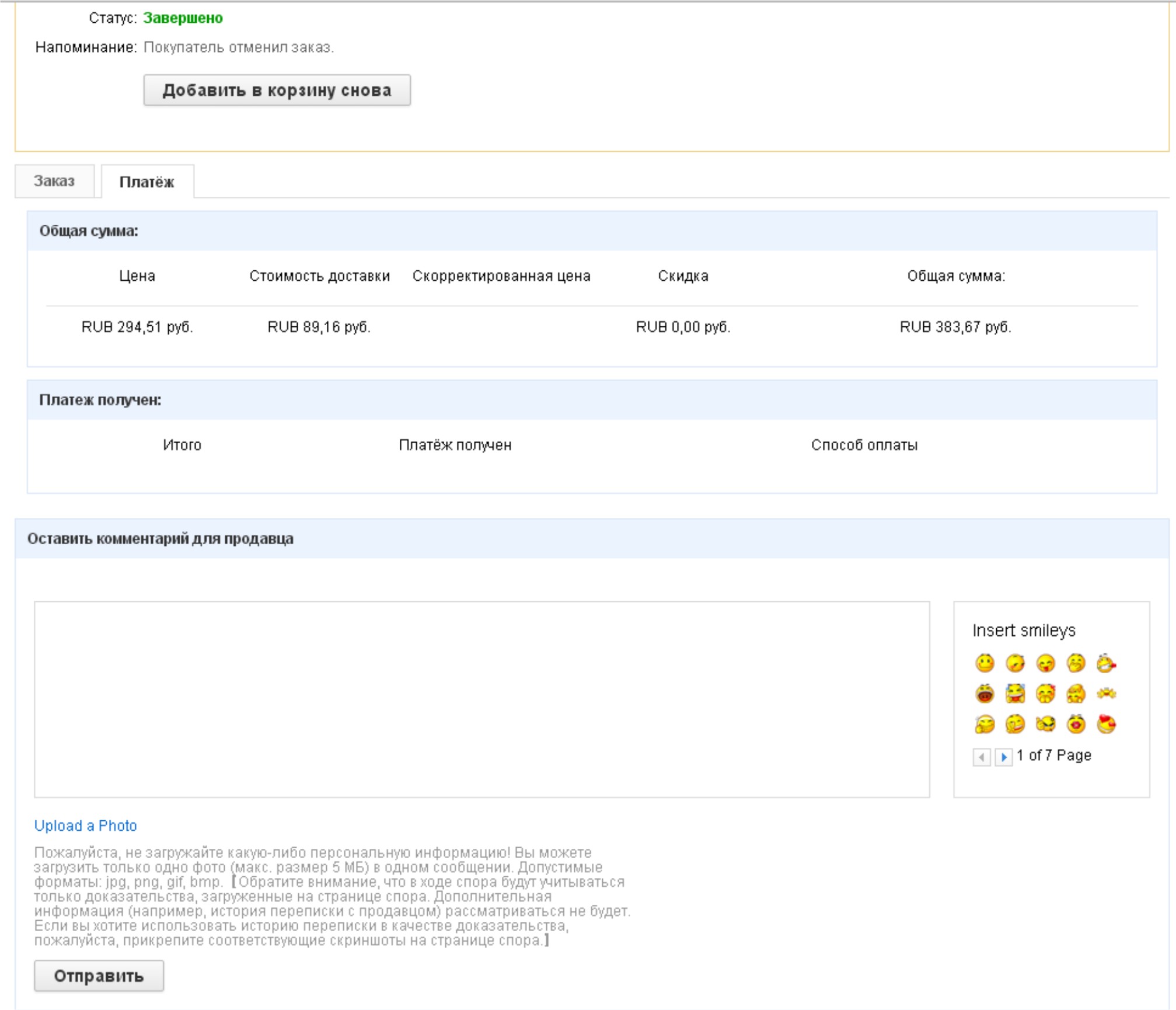Go to next smiley page
The width and height of the screenshot is (1176, 1010).
tap(1003, 757)
